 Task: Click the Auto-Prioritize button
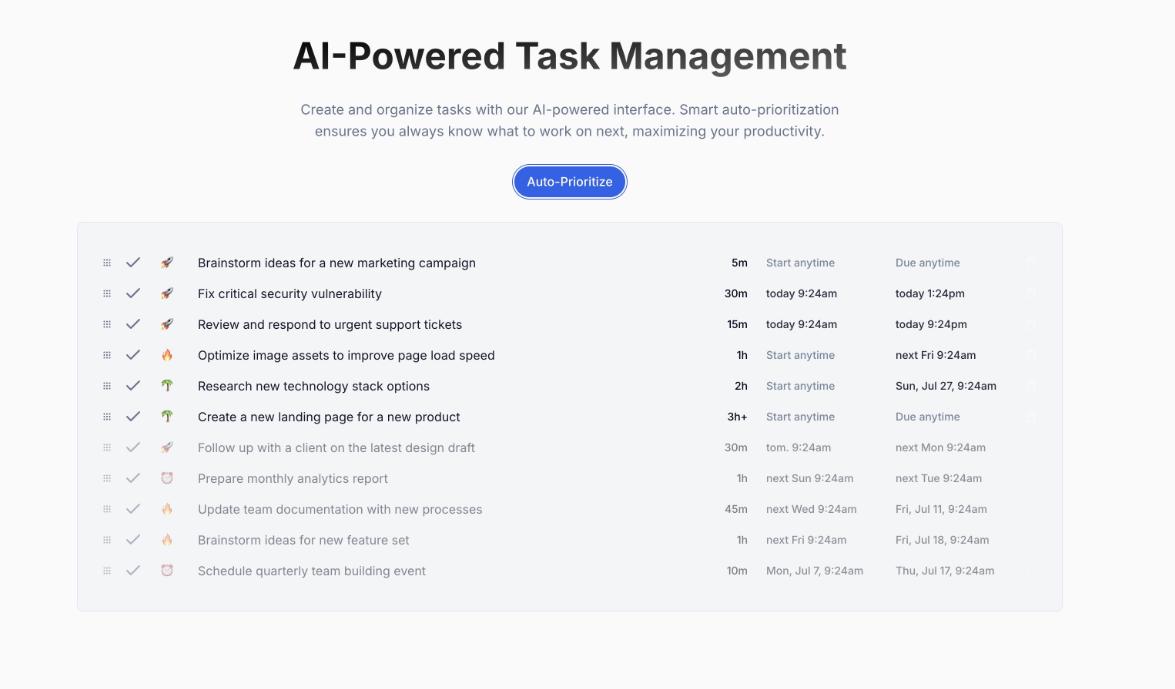point(569,182)
